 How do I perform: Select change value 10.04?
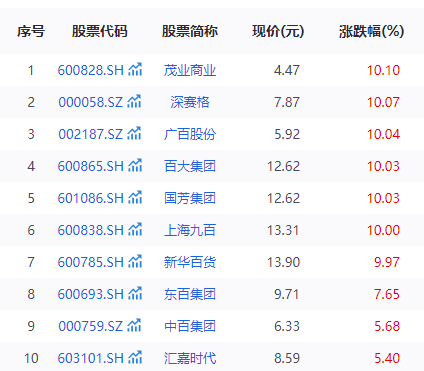383,134
